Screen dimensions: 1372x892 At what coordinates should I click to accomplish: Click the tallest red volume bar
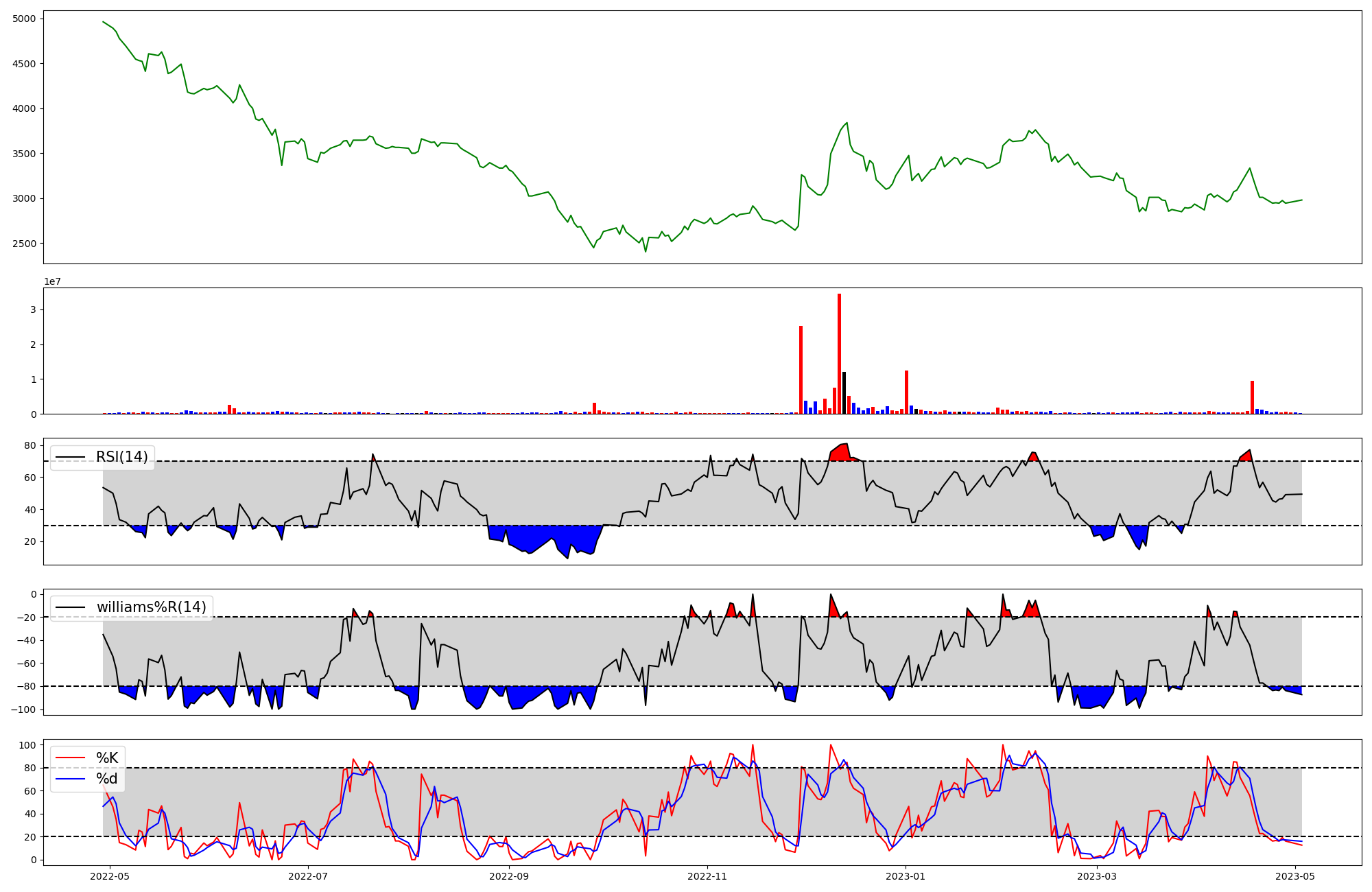point(839,353)
